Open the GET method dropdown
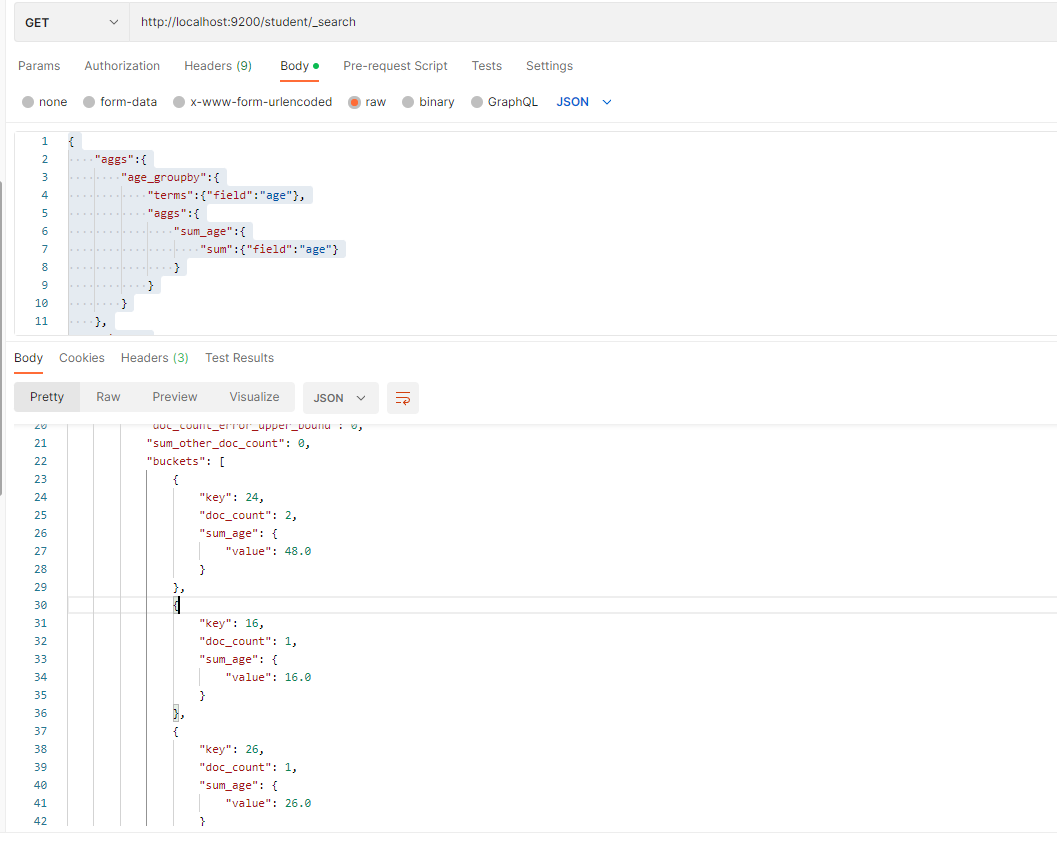Image resolution: width=1057 pixels, height=851 pixels. click(71, 22)
